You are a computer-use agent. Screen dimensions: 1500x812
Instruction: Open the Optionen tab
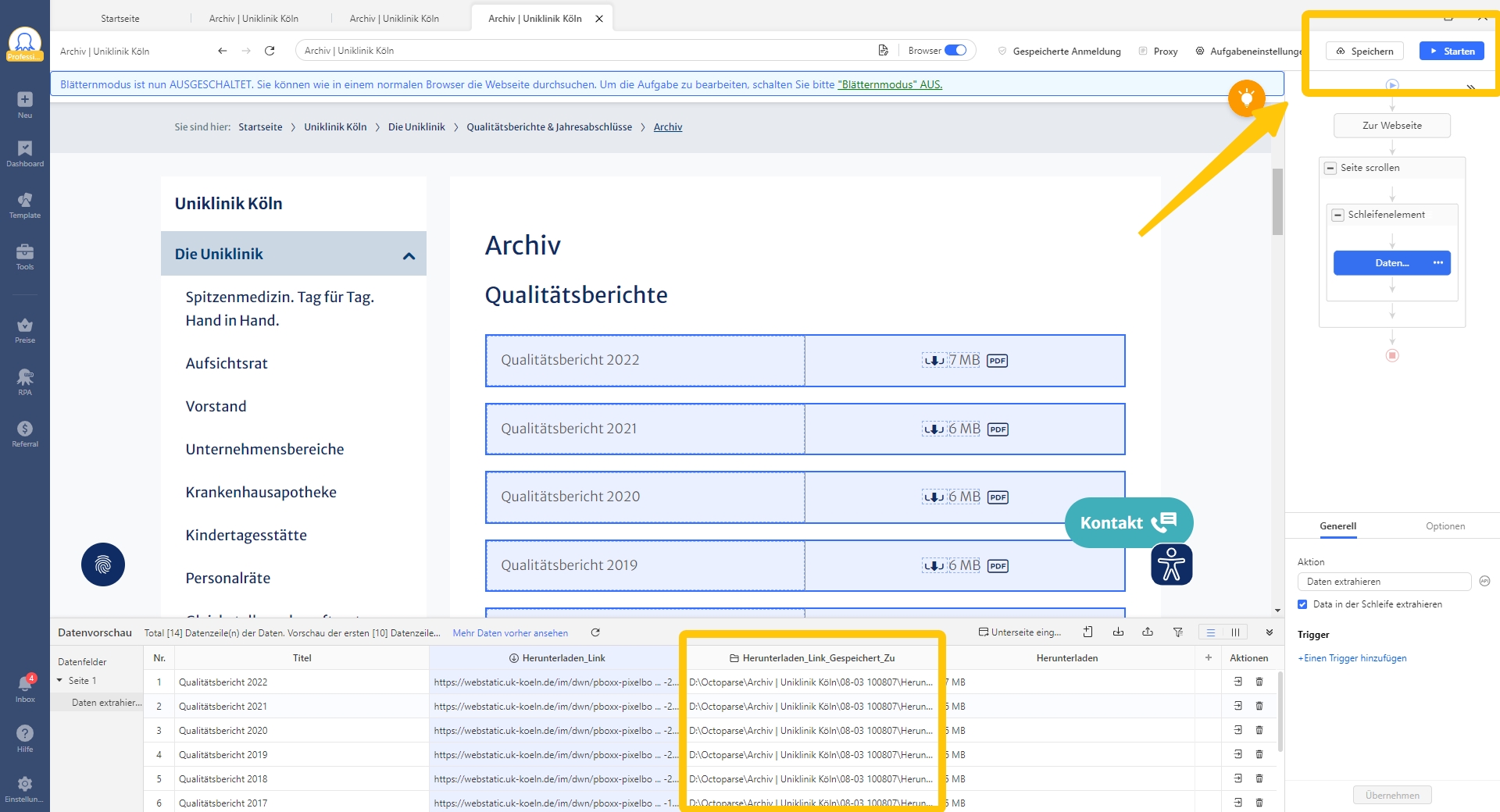(1445, 526)
